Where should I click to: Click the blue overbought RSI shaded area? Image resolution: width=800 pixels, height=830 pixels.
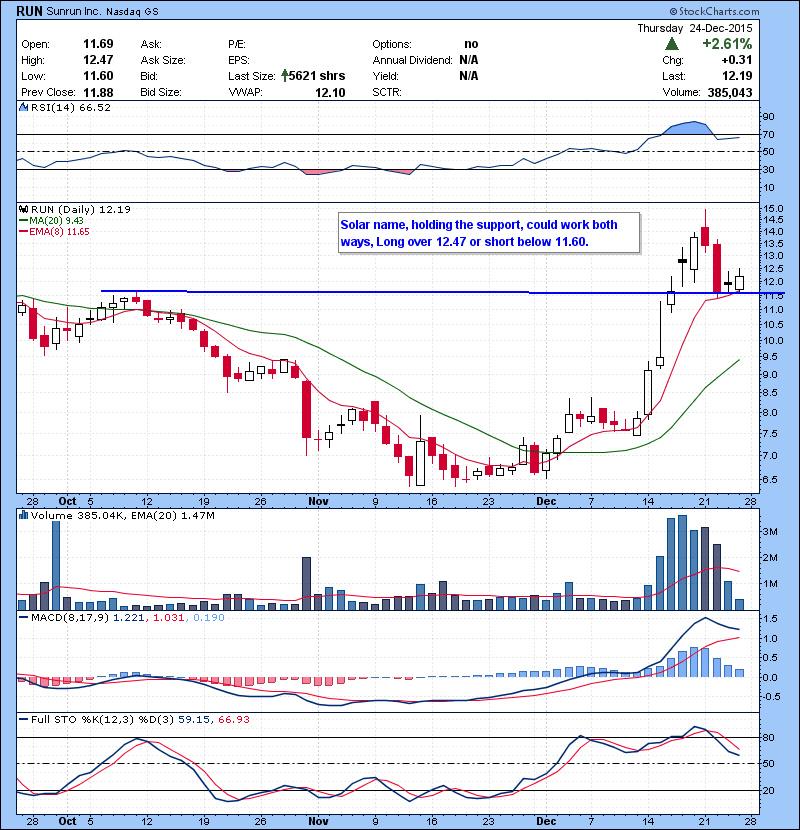coord(688,128)
